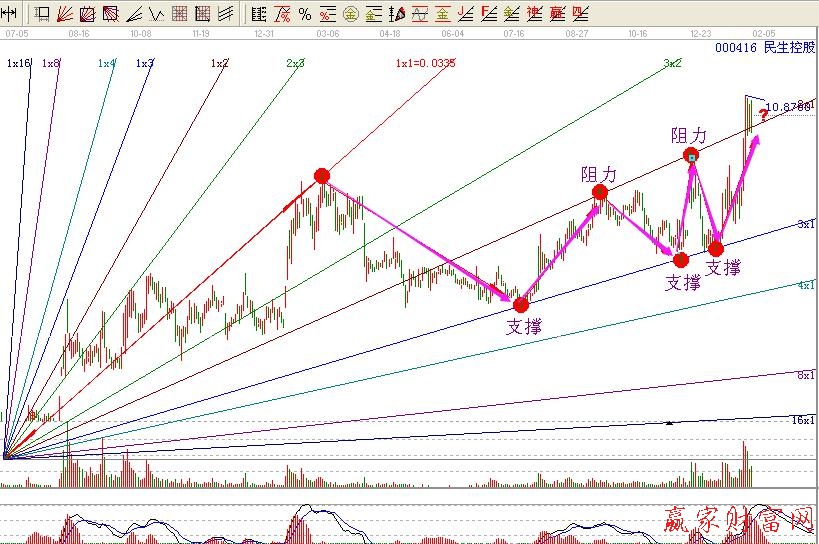Viewport: 819px width, 544px height.
Task: Click the plain percent sign icon
Action: click(x=305, y=14)
